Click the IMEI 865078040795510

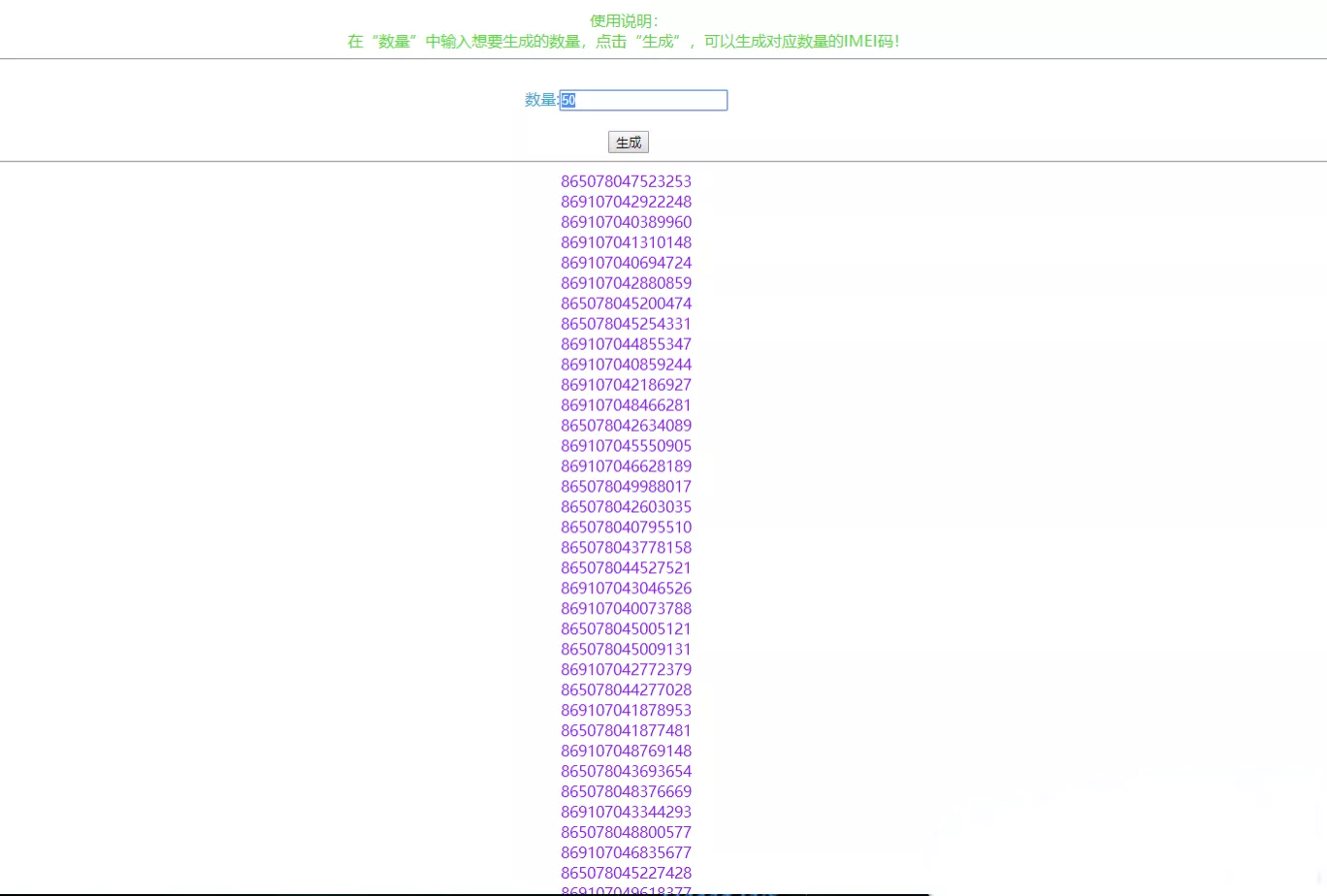pos(626,528)
